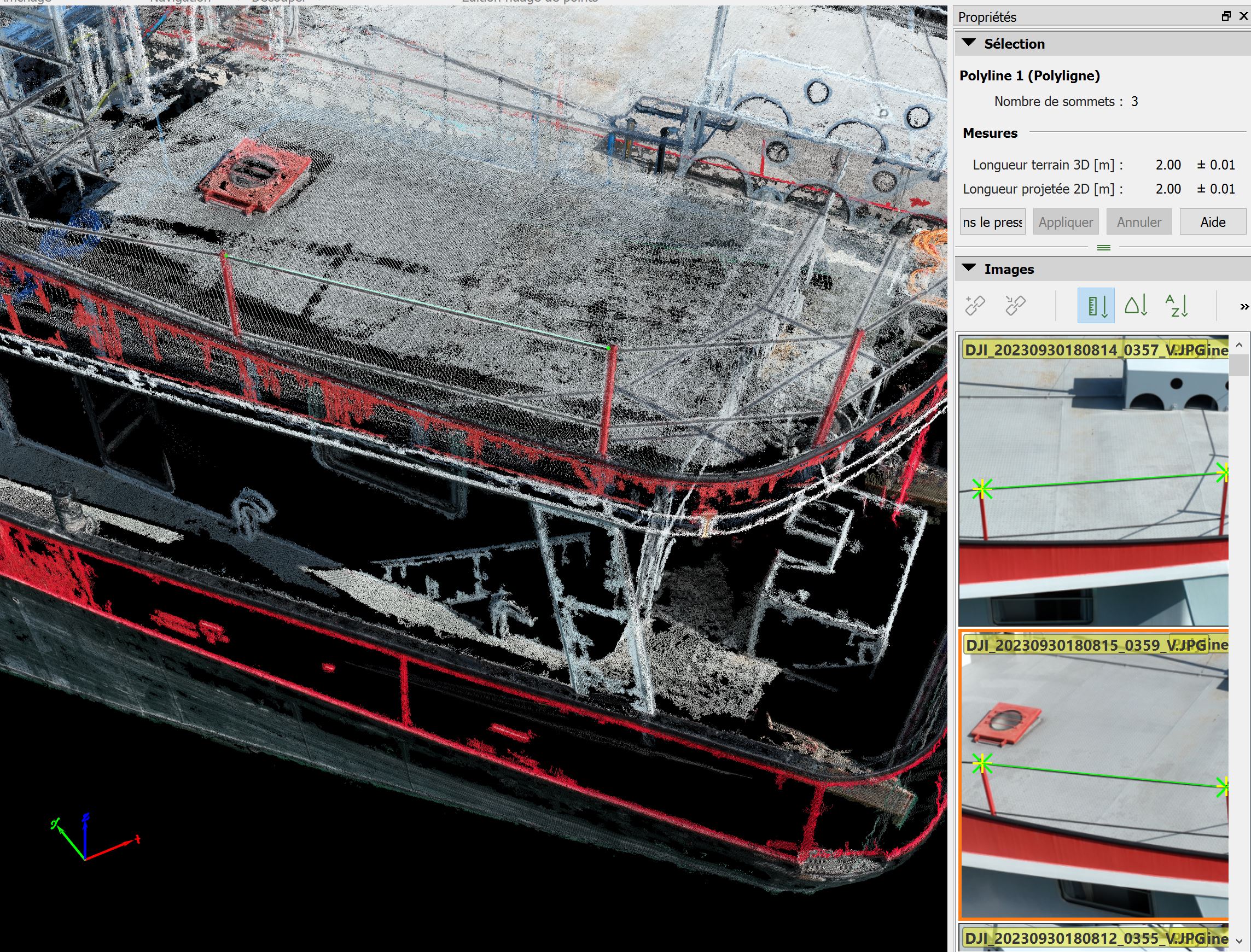Close the Propriétés panel
1251x952 pixels.
tap(1244, 16)
